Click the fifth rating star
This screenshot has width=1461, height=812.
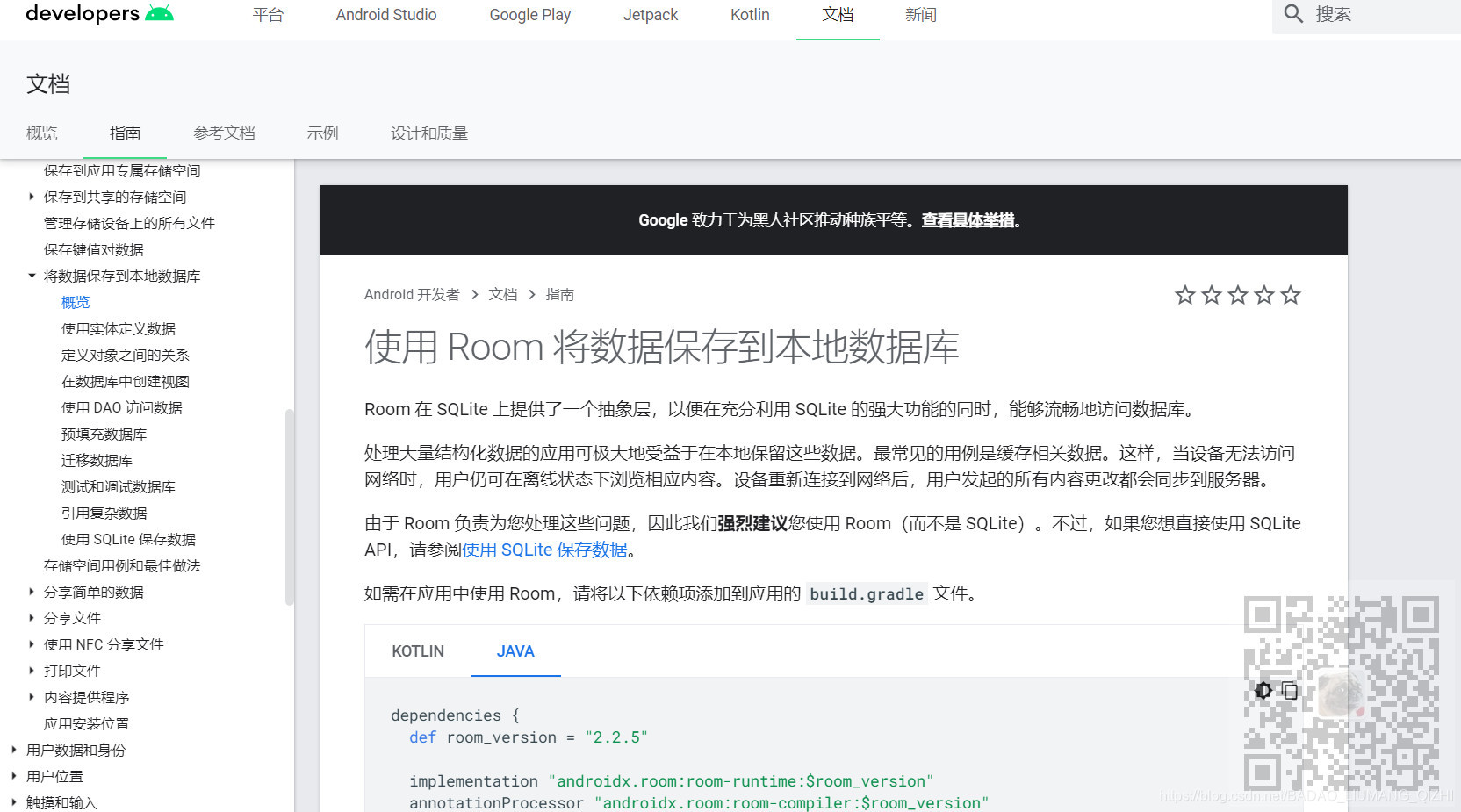[1291, 295]
